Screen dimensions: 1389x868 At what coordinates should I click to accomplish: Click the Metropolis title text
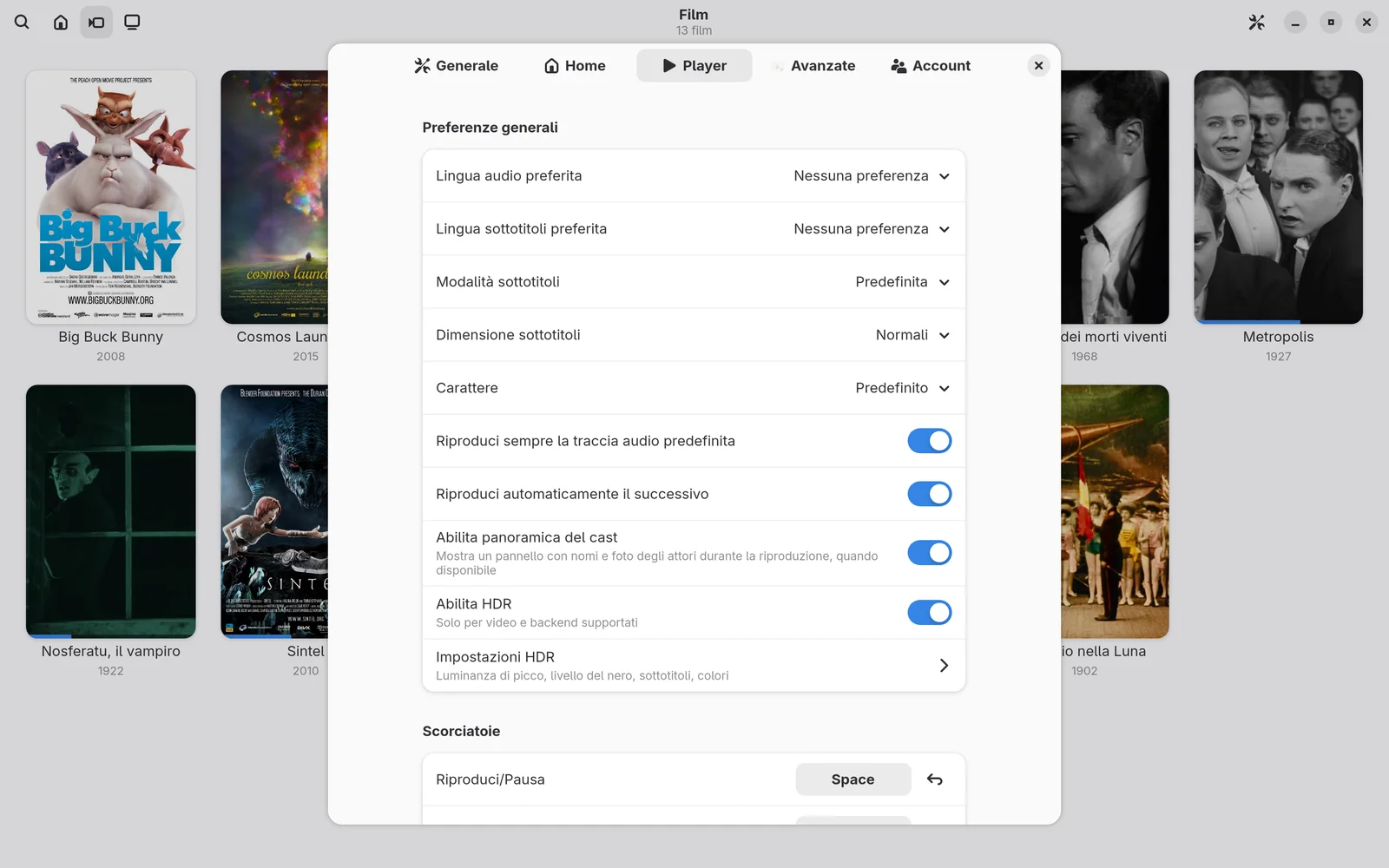[1278, 337]
